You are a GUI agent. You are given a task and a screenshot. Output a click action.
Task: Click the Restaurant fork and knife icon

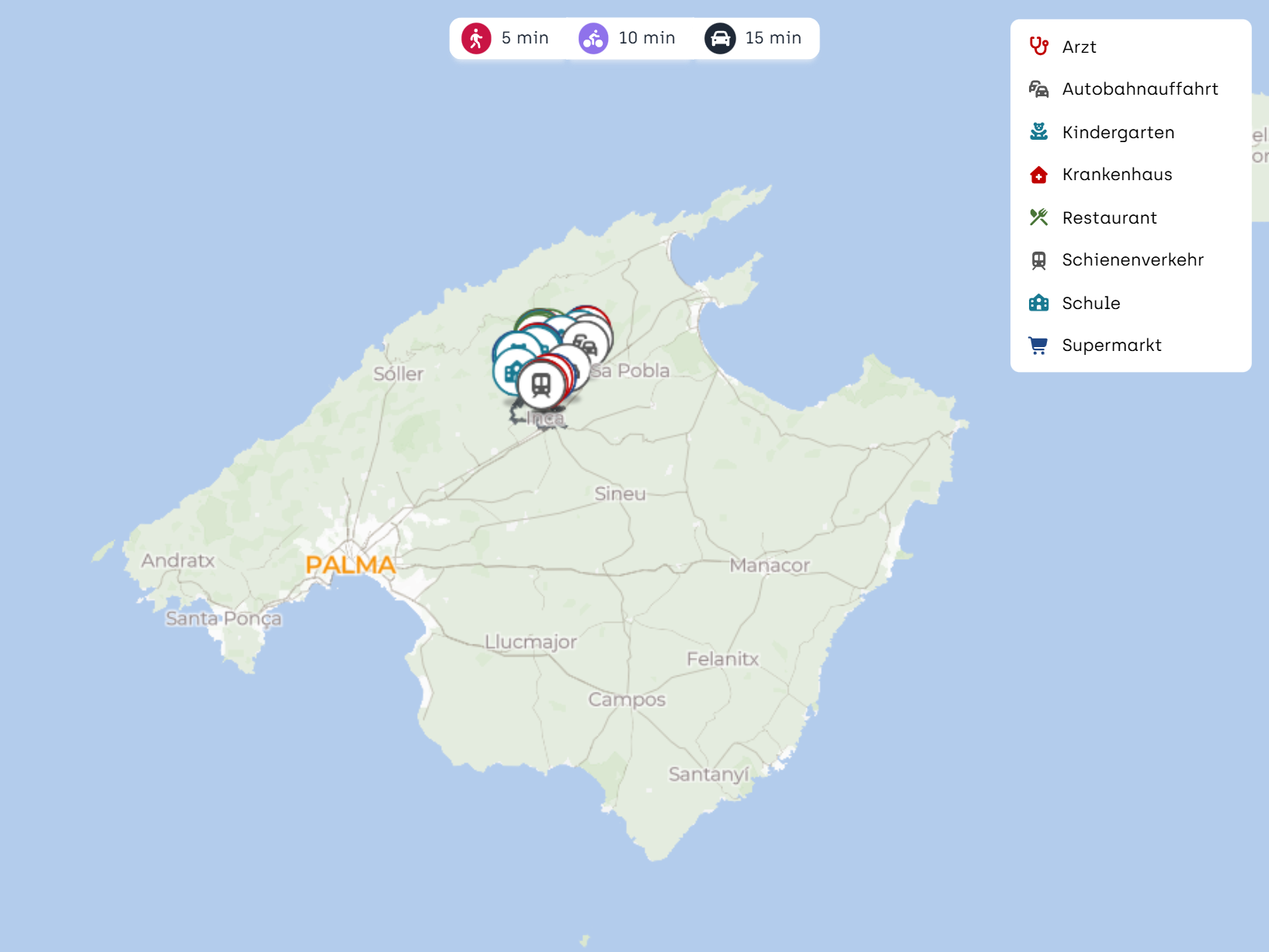(x=1038, y=217)
